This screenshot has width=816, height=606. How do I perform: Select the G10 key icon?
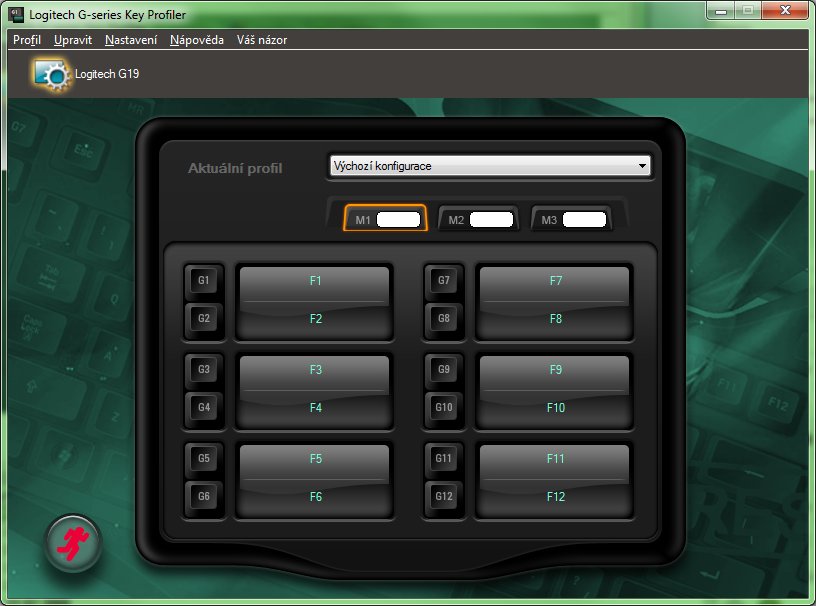444,408
